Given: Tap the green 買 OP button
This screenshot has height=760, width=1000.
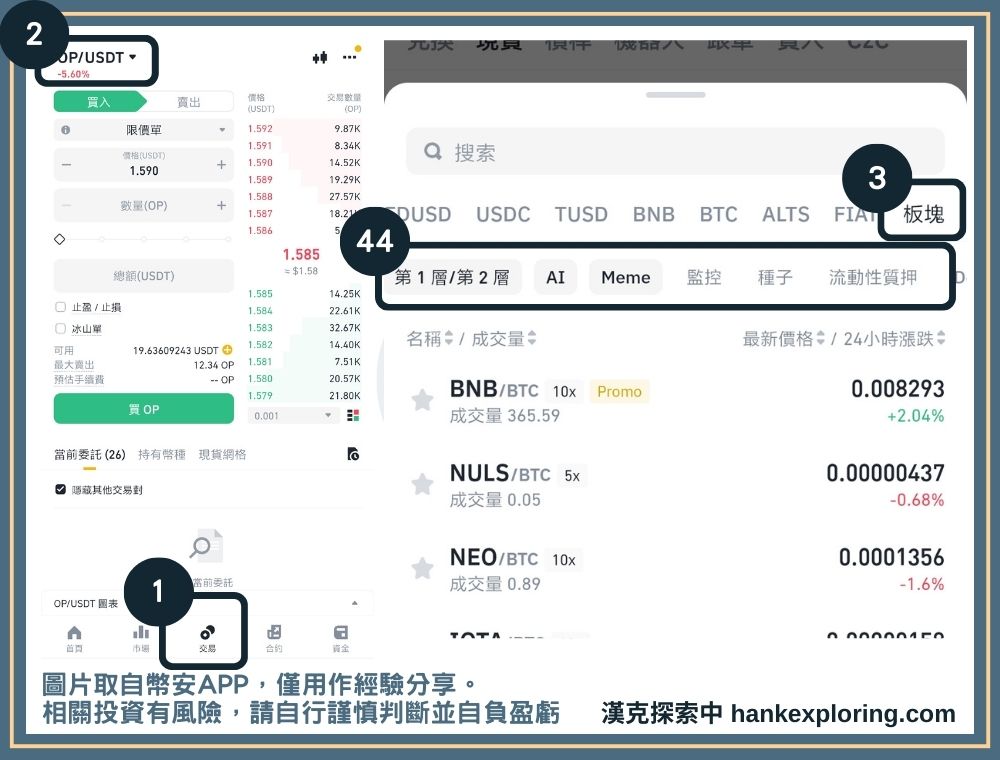Looking at the screenshot, I should 143,409.
